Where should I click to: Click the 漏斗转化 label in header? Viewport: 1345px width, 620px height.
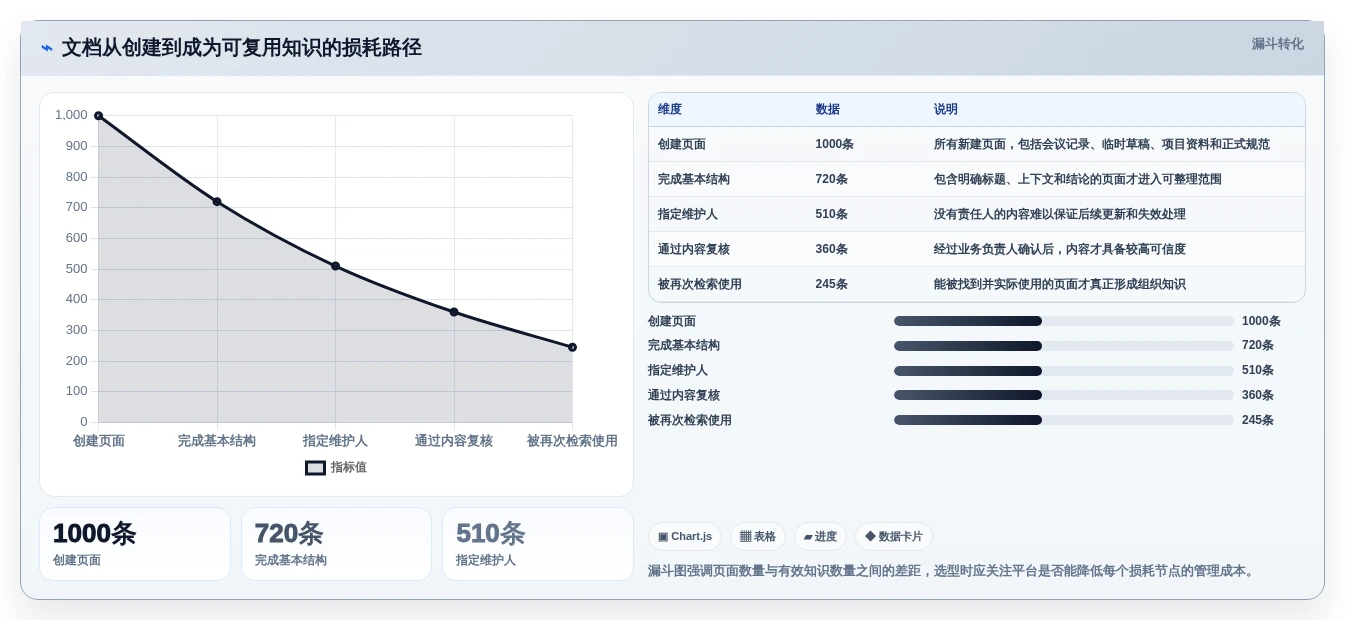1277,44
